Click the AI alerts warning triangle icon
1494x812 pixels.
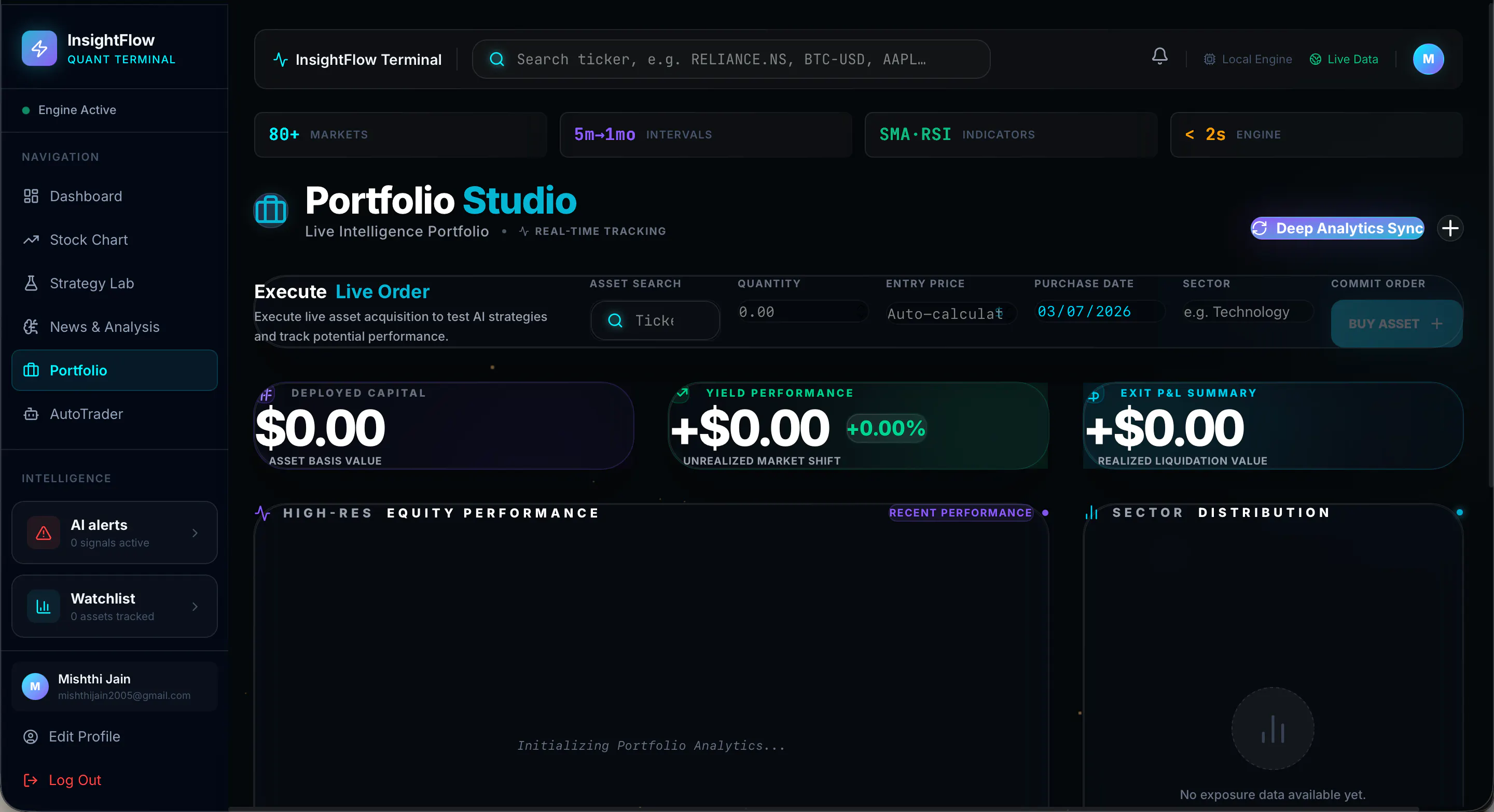[x=44, y=533]
